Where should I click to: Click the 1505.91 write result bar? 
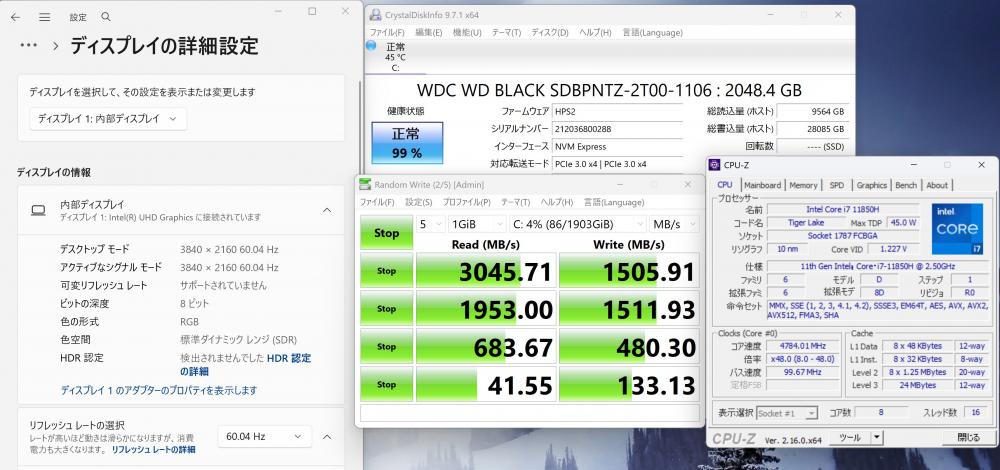(x=629, y=271)
